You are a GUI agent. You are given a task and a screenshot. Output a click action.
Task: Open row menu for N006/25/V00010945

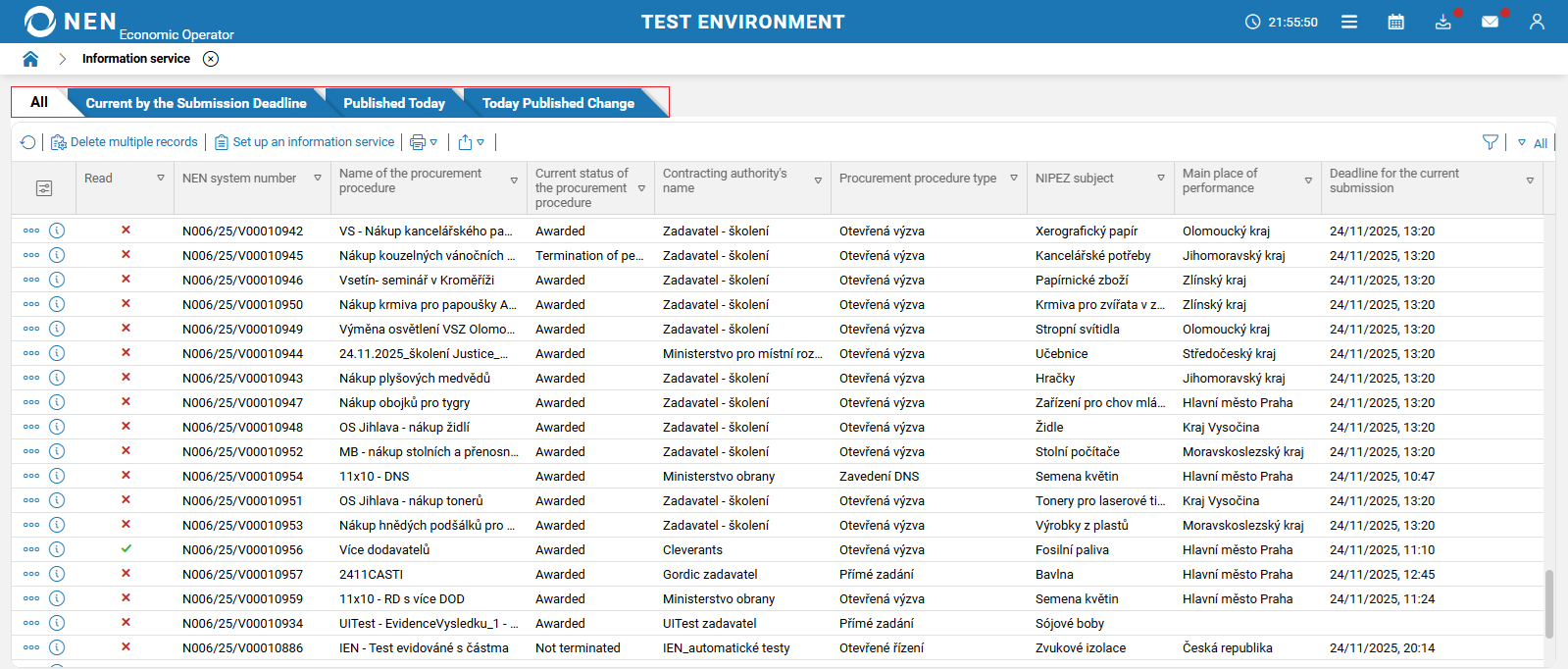pyautogui.click(x=31, y=255)
